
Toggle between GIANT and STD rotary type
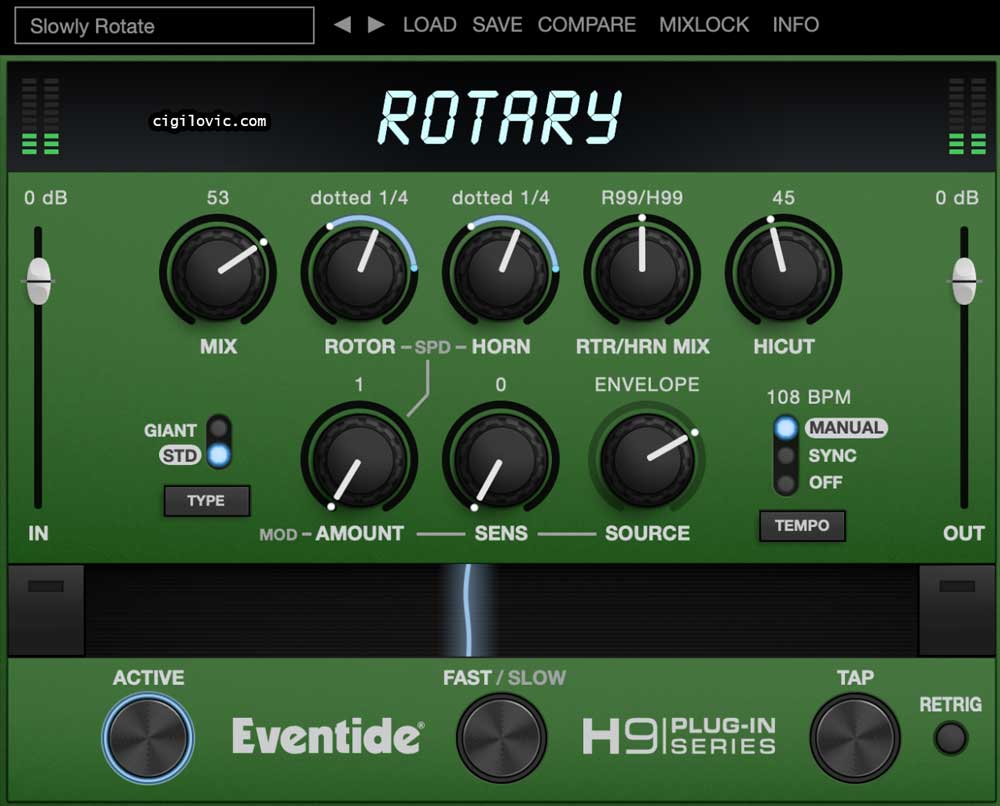[x=219, y=441]
